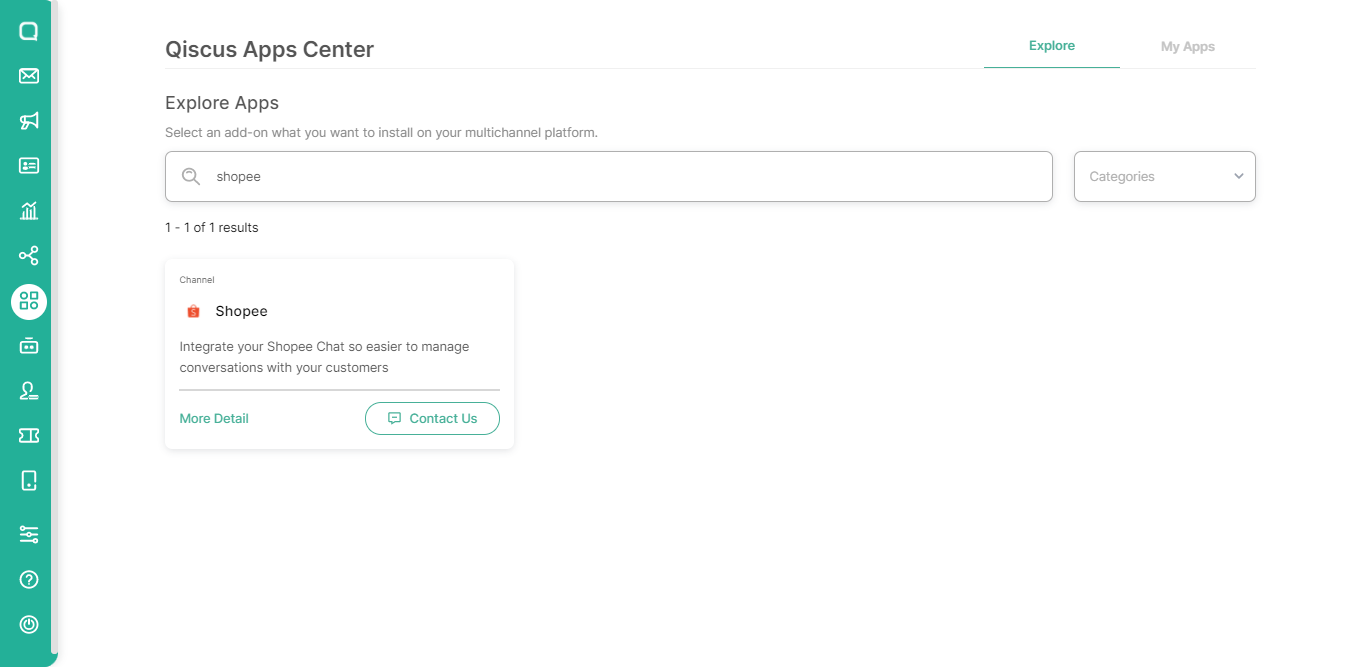Screen dimensions: 1366x667
Task: Open More Detail link for Shopee
Action: click(x=214, y=419)
